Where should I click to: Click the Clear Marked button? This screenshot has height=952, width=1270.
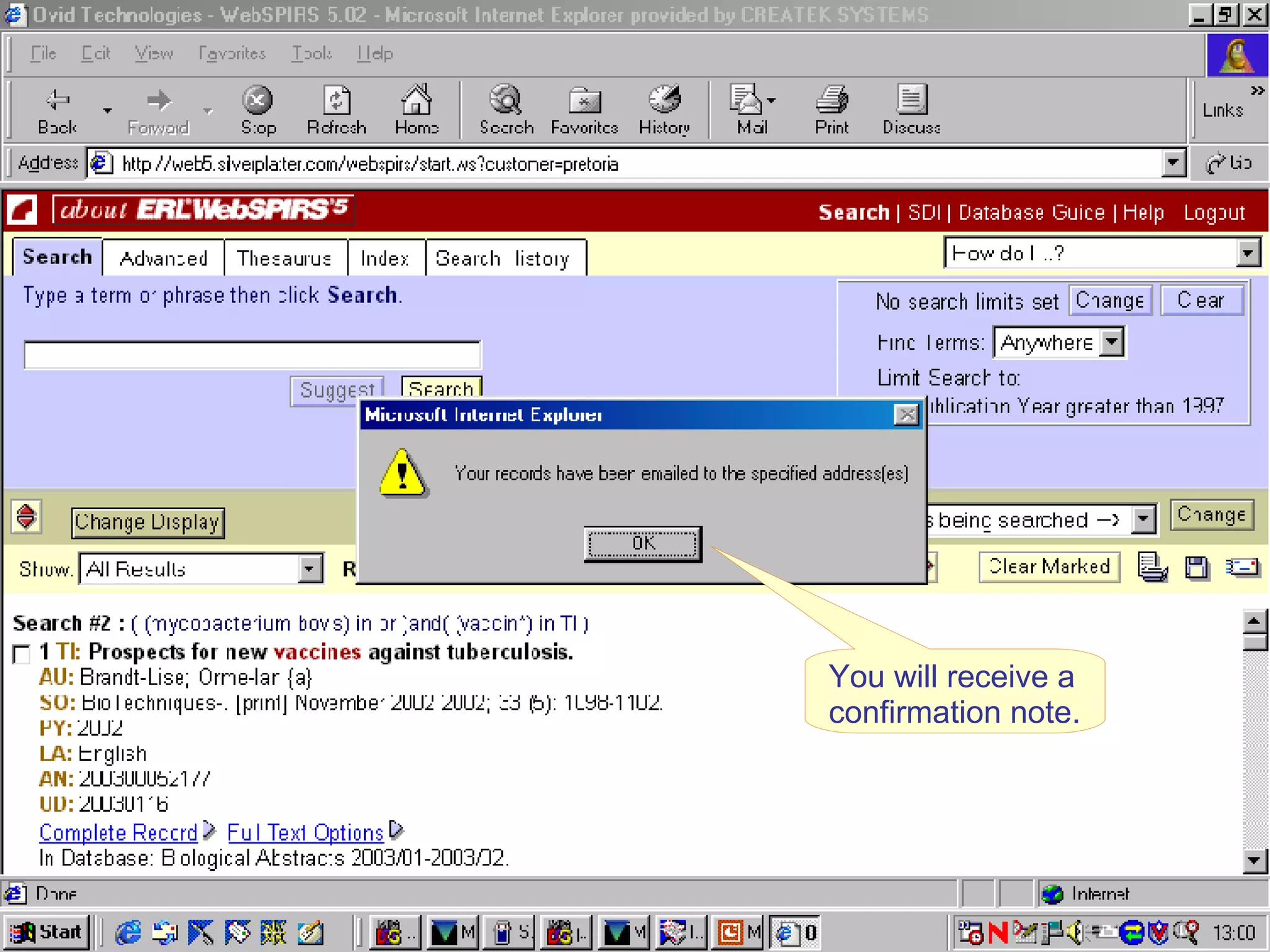pos(1049,566)
